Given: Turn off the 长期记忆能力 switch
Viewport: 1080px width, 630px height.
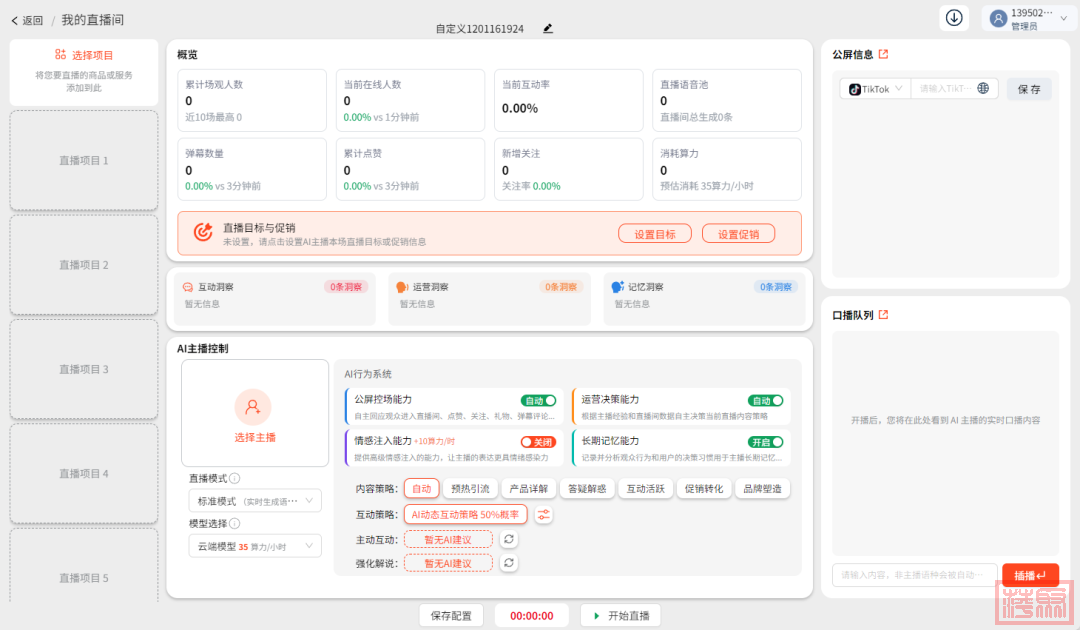Looking at the screenshot, I should pyautogui.click(x=765, y=442).
